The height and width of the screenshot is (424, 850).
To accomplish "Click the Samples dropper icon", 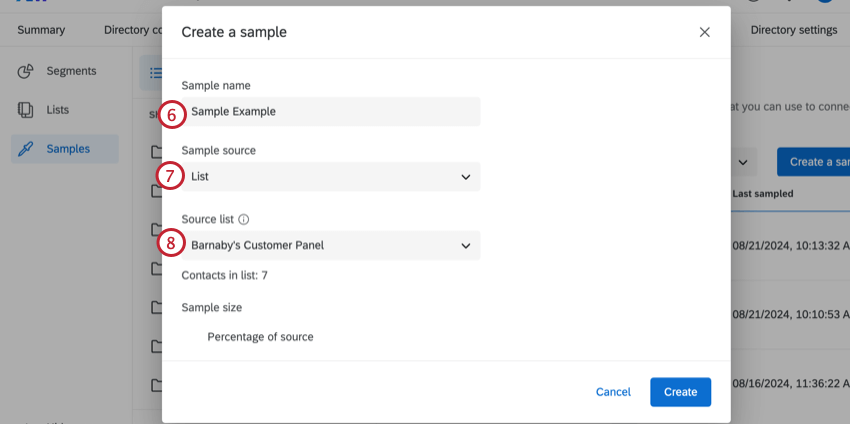I will coord(26,149).
